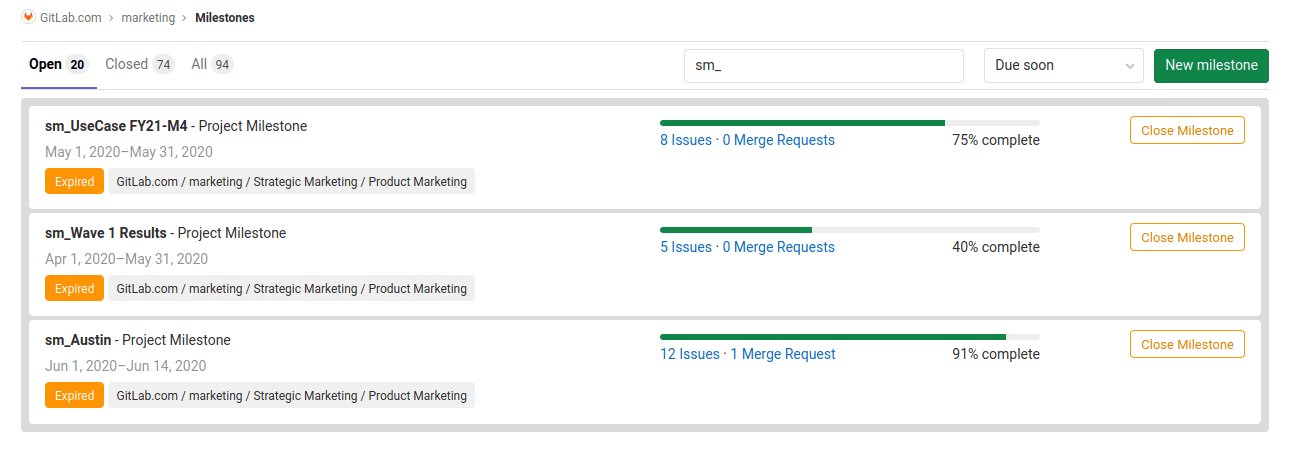This screenshot has width=1291, height=449.
Task: Close Milestone sm_Austin
Action: click(1187, 345)
